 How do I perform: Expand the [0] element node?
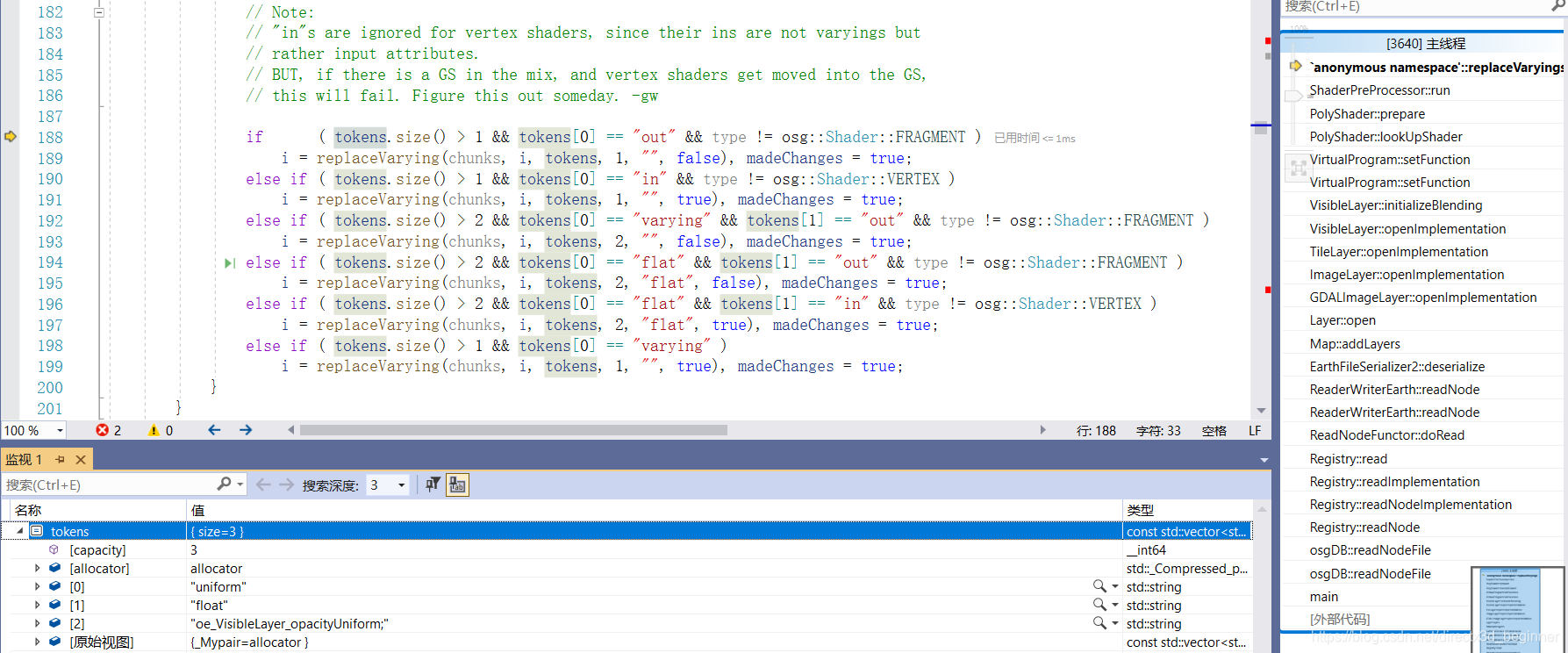(37, 586)
